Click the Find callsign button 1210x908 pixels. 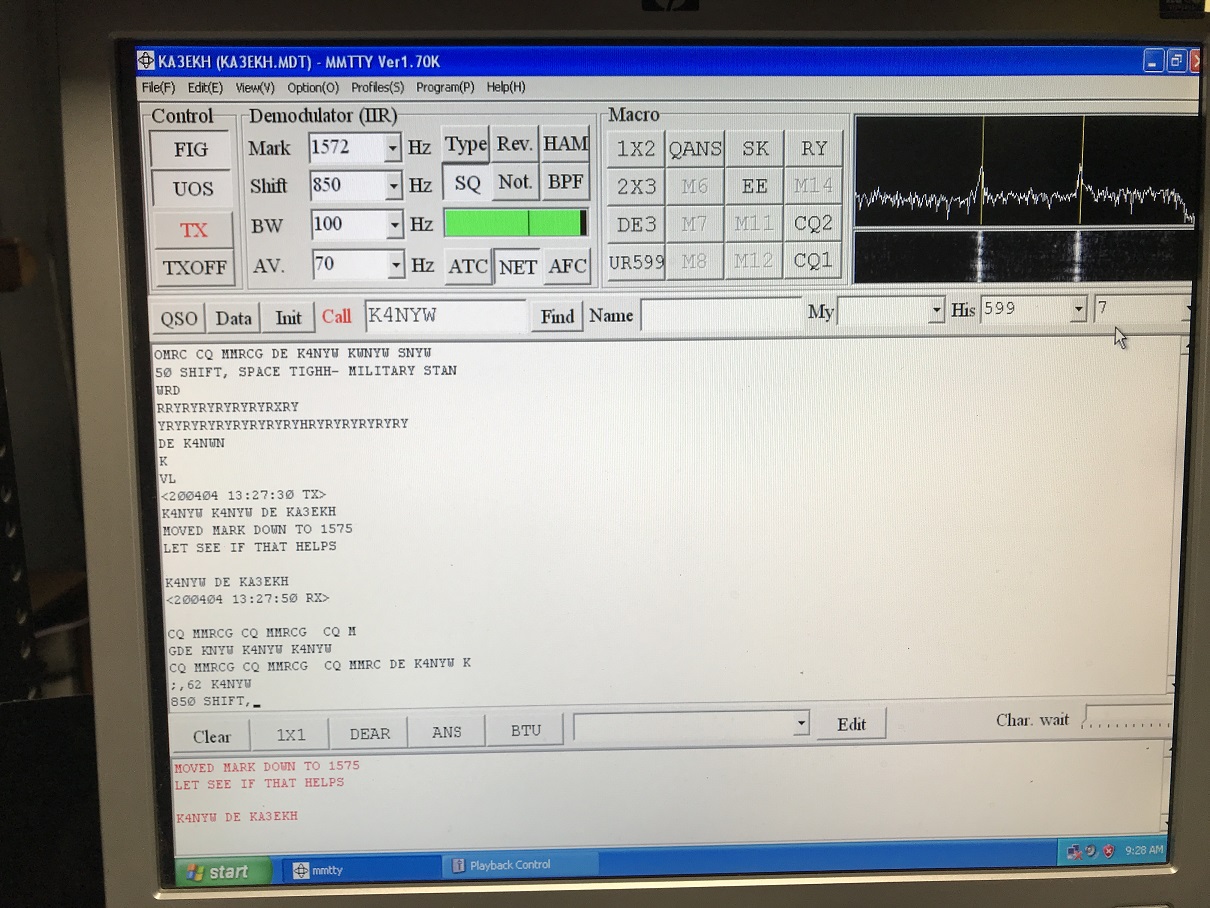(x=557, y=317)
